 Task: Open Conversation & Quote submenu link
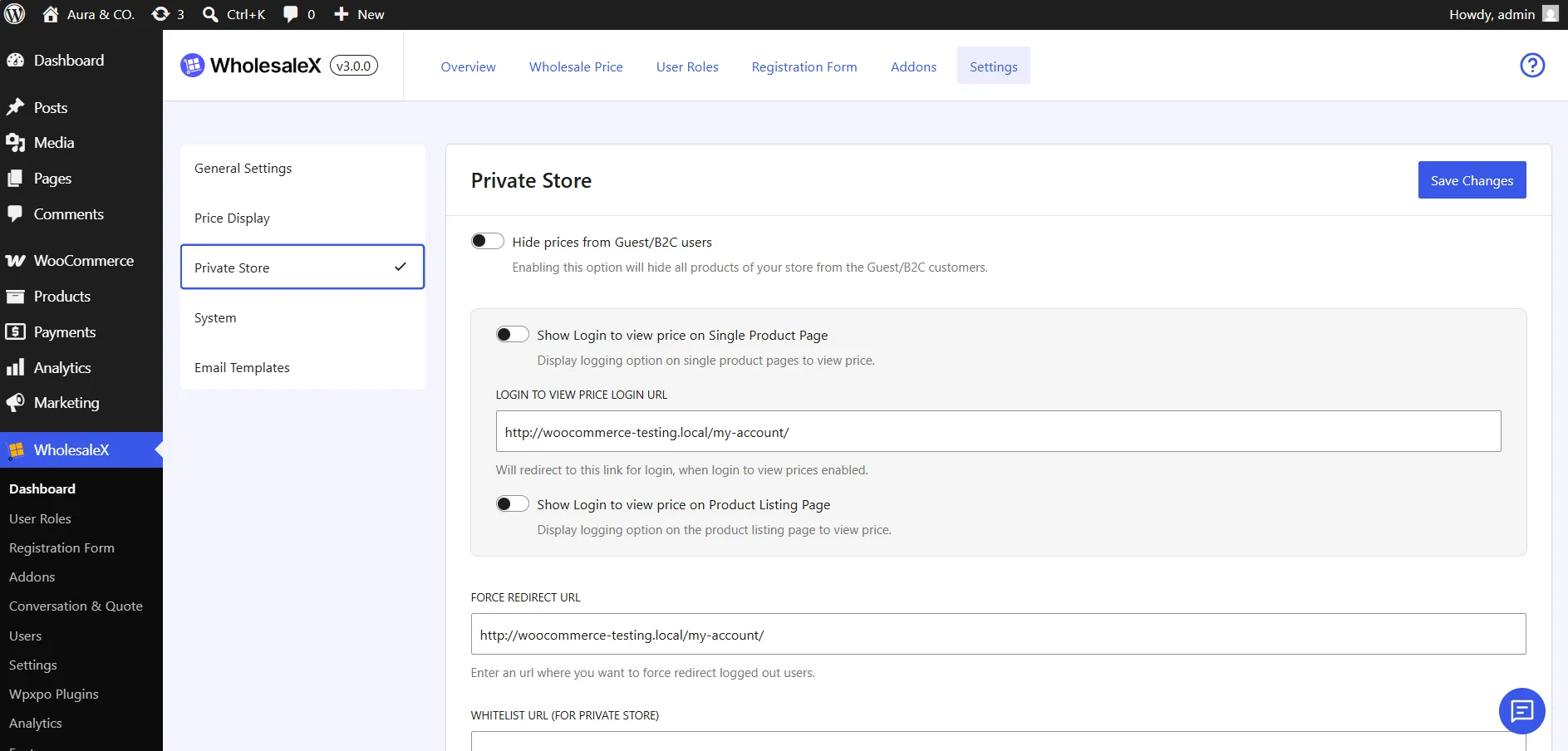76,606
